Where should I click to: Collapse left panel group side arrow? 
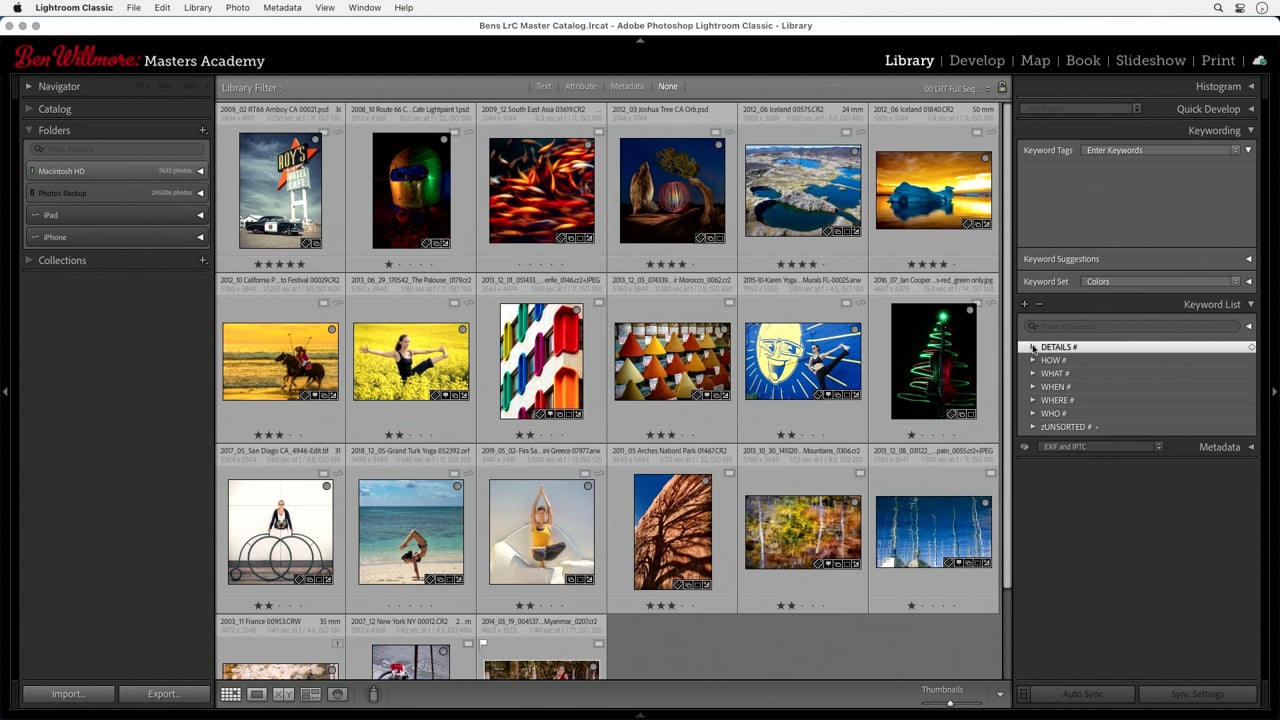(x=5, y=391)
